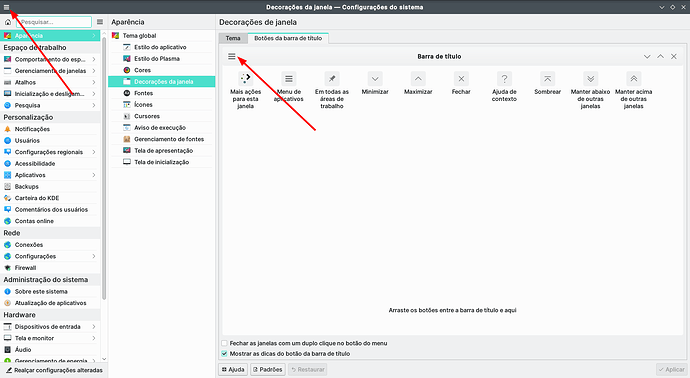
Task: Click the Pesquisar search field
Action: pyautogui.click(x=54, y=22)
